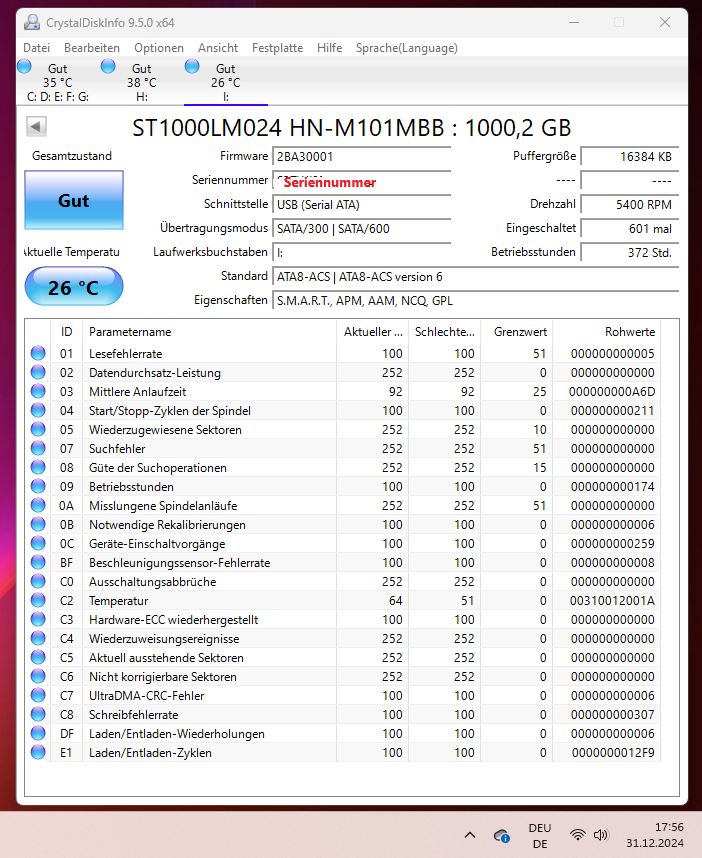Click the Firmware field 2BA30001

tap(362, 156)
